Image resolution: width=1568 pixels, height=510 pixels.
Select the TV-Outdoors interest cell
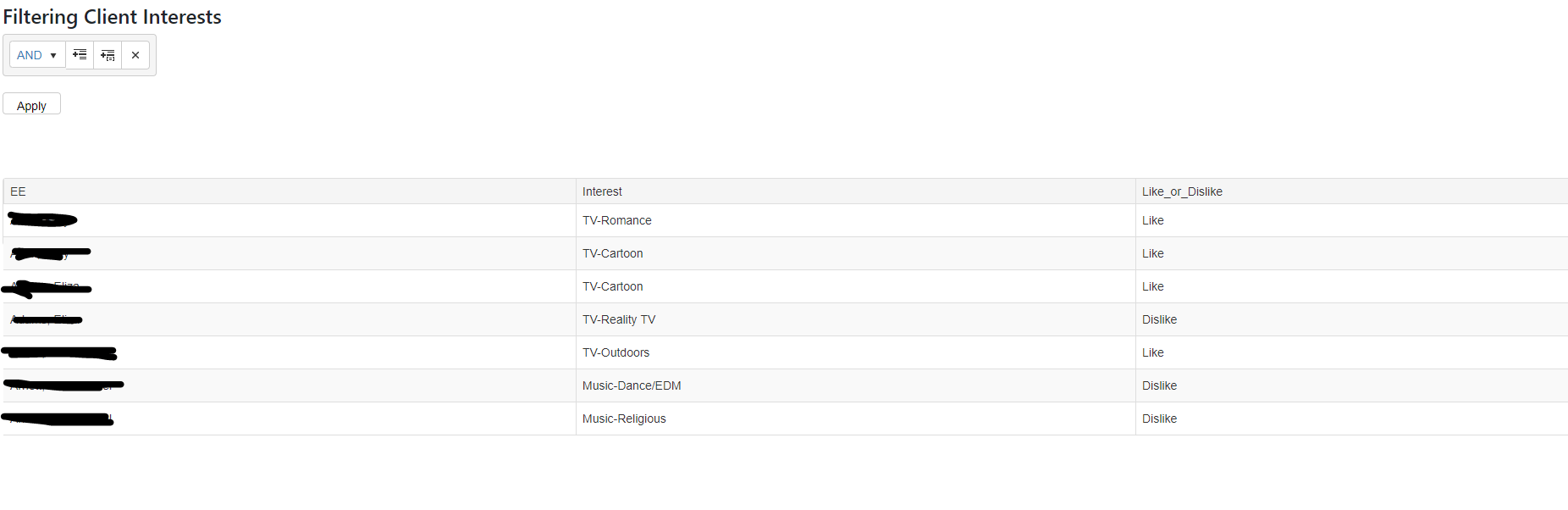(x=616, y=352)
